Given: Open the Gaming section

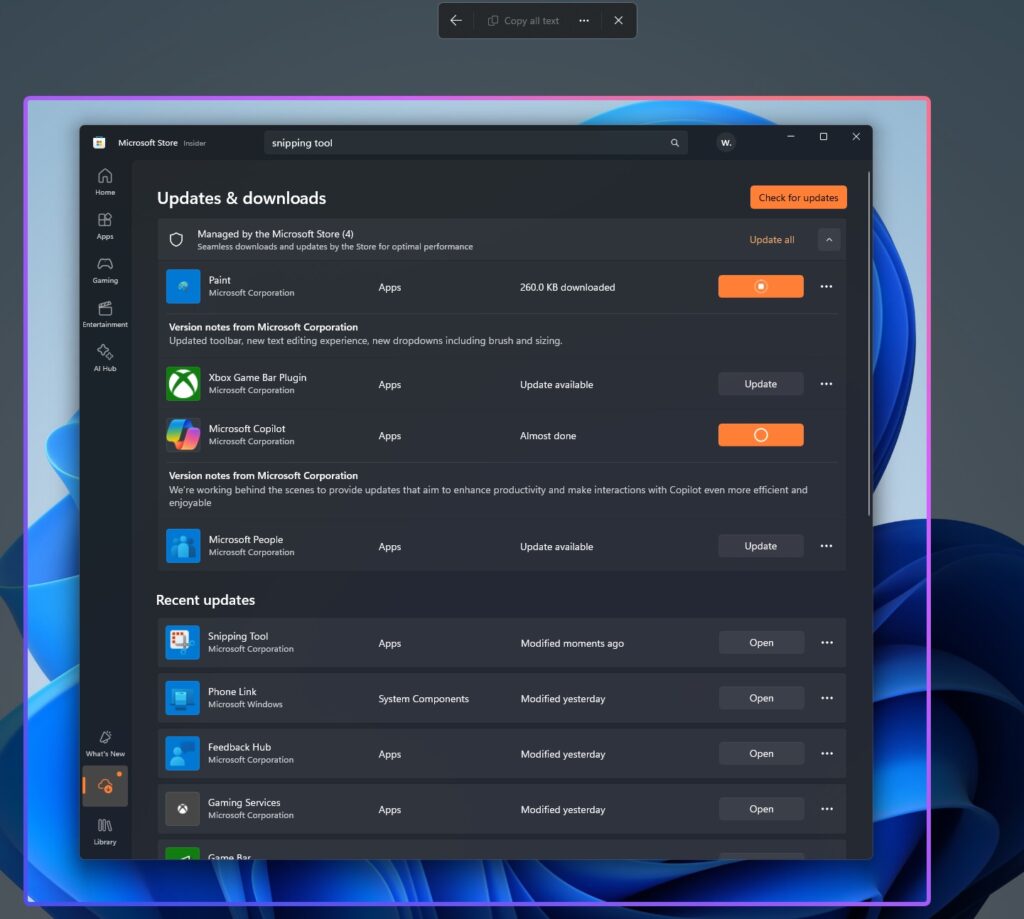Looking at the screenshot, I should pos(105,268).
